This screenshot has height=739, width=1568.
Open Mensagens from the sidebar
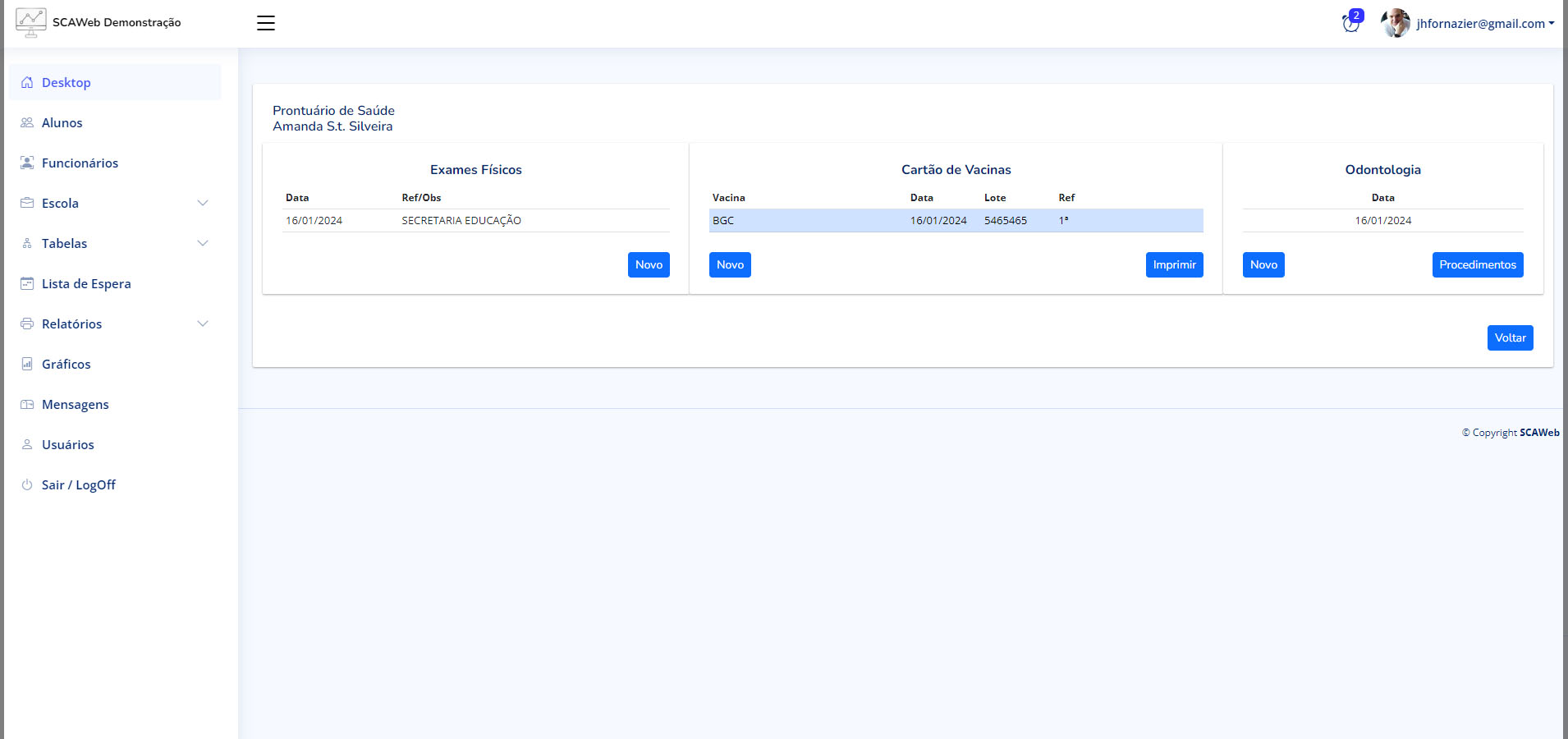point(75,405)
